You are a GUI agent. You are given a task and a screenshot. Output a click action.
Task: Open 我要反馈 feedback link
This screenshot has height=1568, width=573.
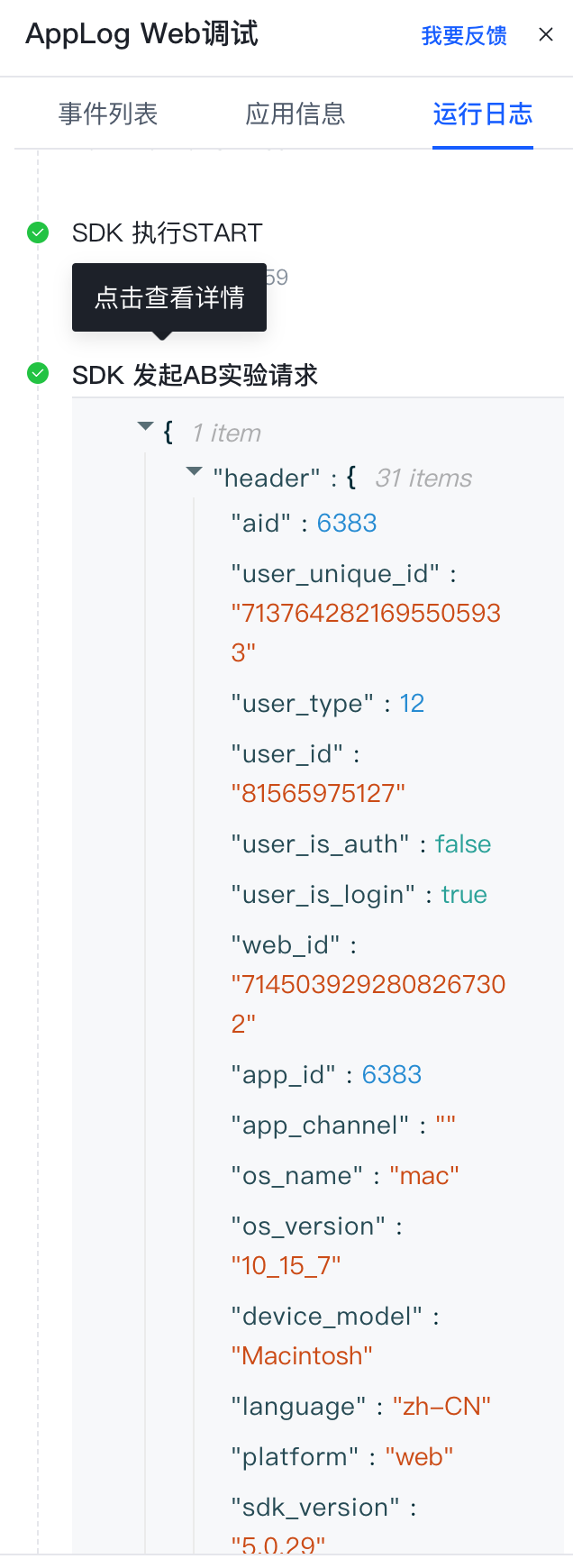click(x=464, y=35)
